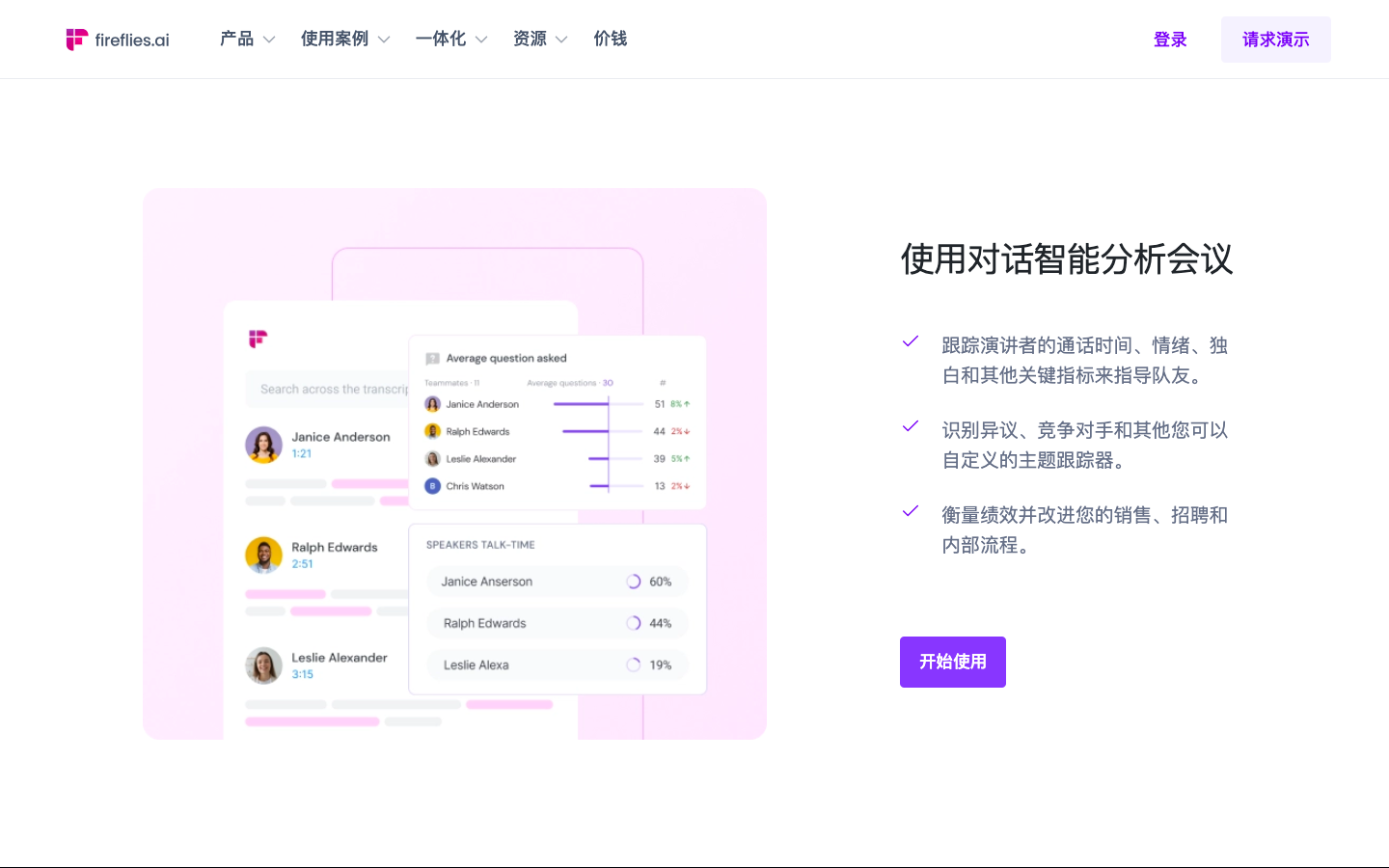Expand the 产品 dropdown menu
1389x868 pixels.
247,40
